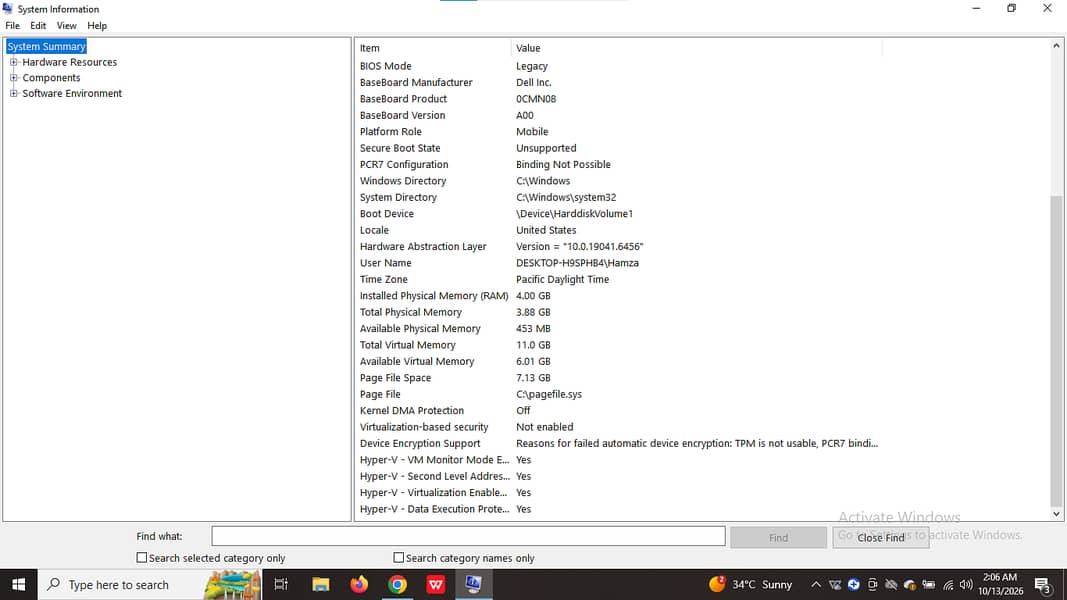Click the Meet Now camera tray icon
This screenshot has height=600, width=1067.
(872, 584)
